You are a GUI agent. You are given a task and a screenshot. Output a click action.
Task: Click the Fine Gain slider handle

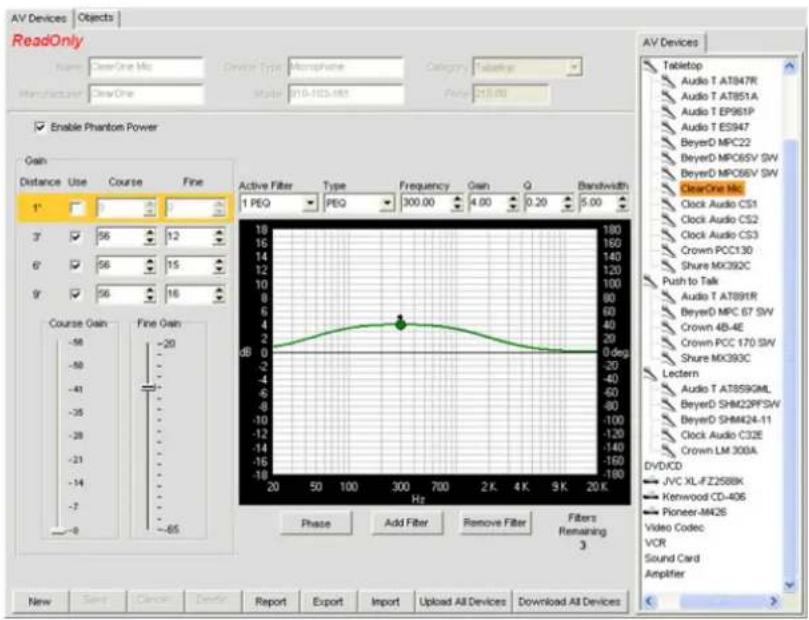pos(148,387)
